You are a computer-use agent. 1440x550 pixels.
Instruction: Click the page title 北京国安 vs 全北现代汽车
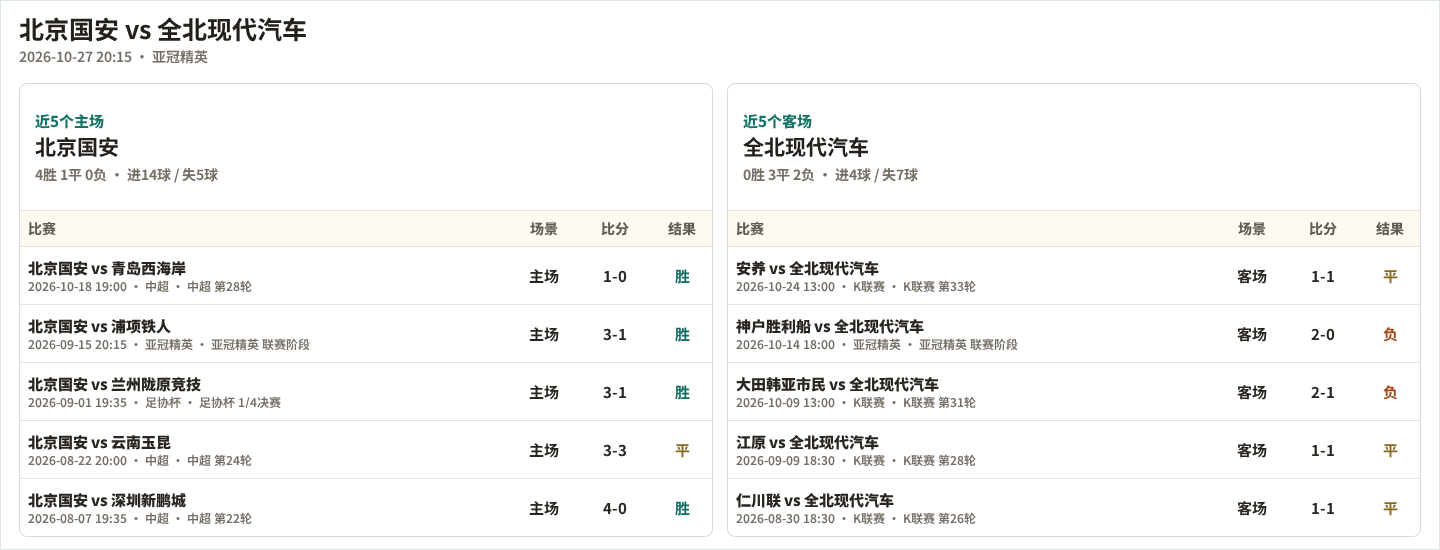(163, 30)
